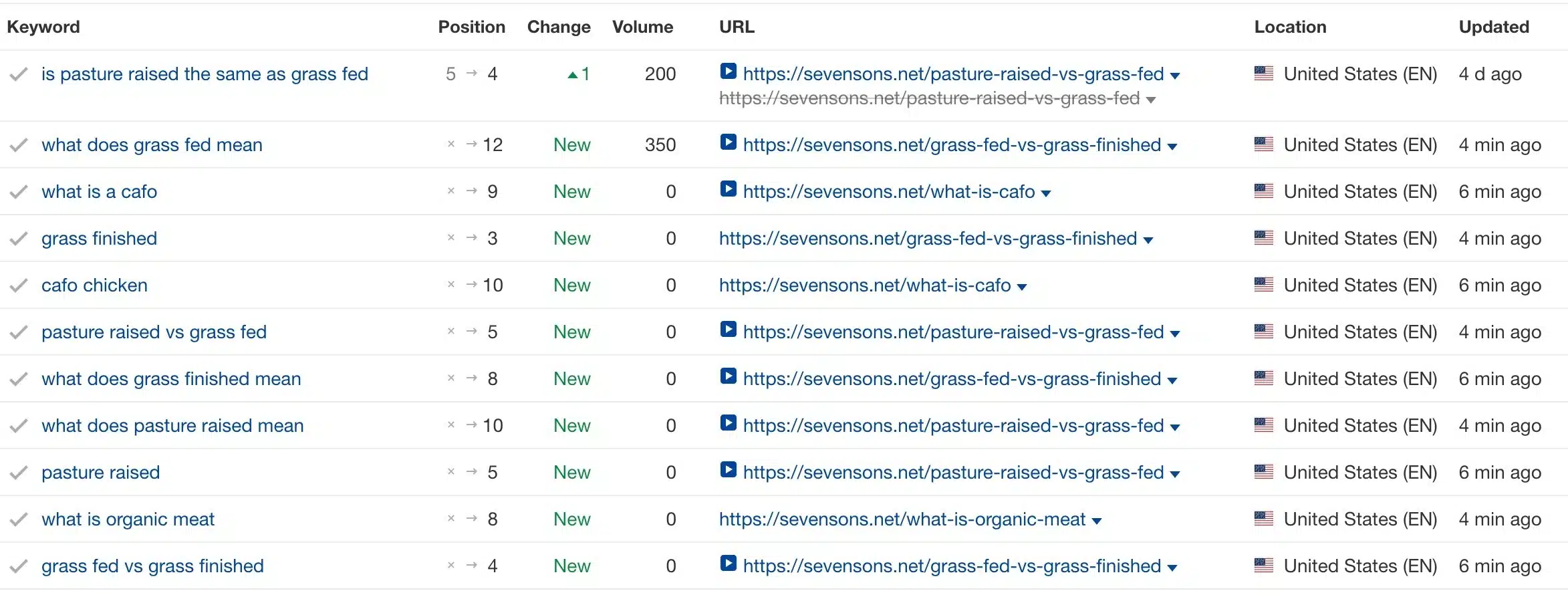Click the × icon beside 'cafo chicken' position
Screen dimensions: 1568x595
click(x=451, y=284)
